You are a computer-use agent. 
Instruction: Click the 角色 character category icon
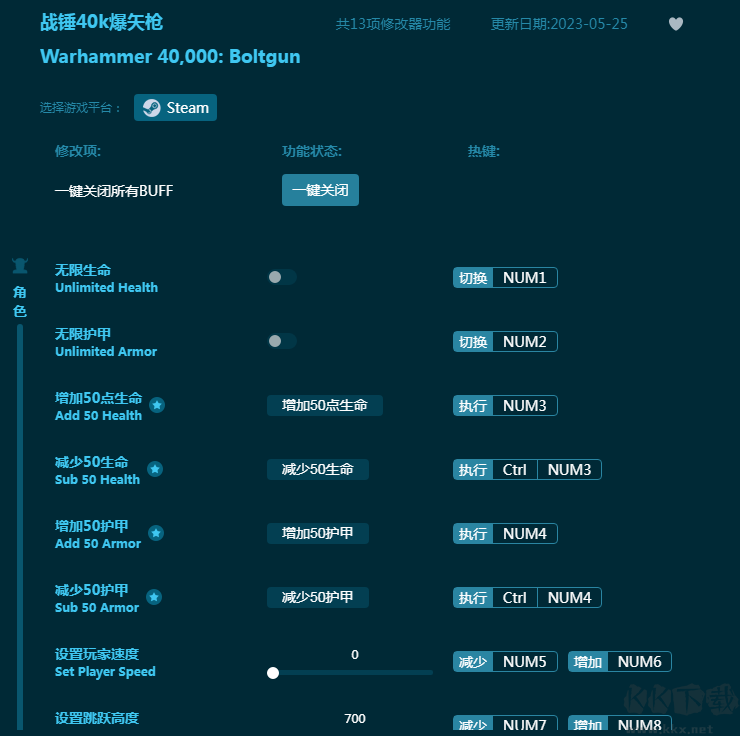click(x=20, y=266)
